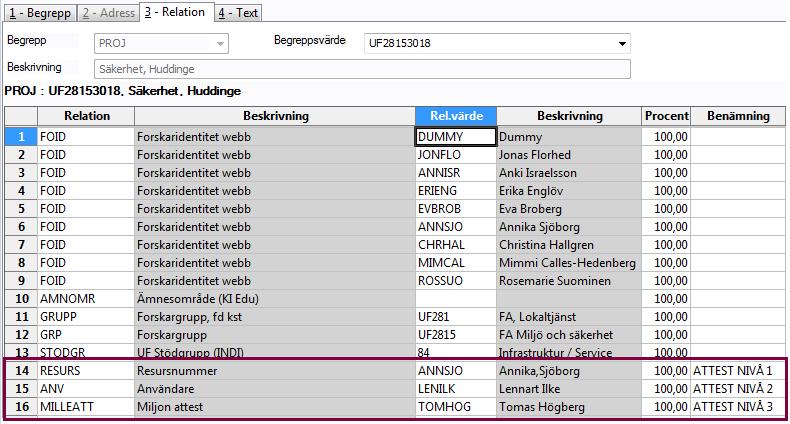The height and width of the screenshot is (424, 790).
Task: Click the Begreppsvärde field showing UF28153018
Action: [x=497, y=44]
